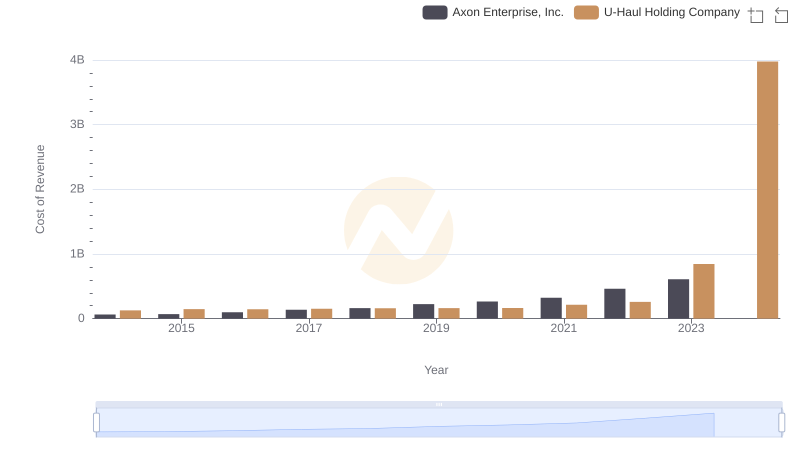Click the Year axis title
The height and width of the screenshot is (461, 800).
click(x=436, y=370)
